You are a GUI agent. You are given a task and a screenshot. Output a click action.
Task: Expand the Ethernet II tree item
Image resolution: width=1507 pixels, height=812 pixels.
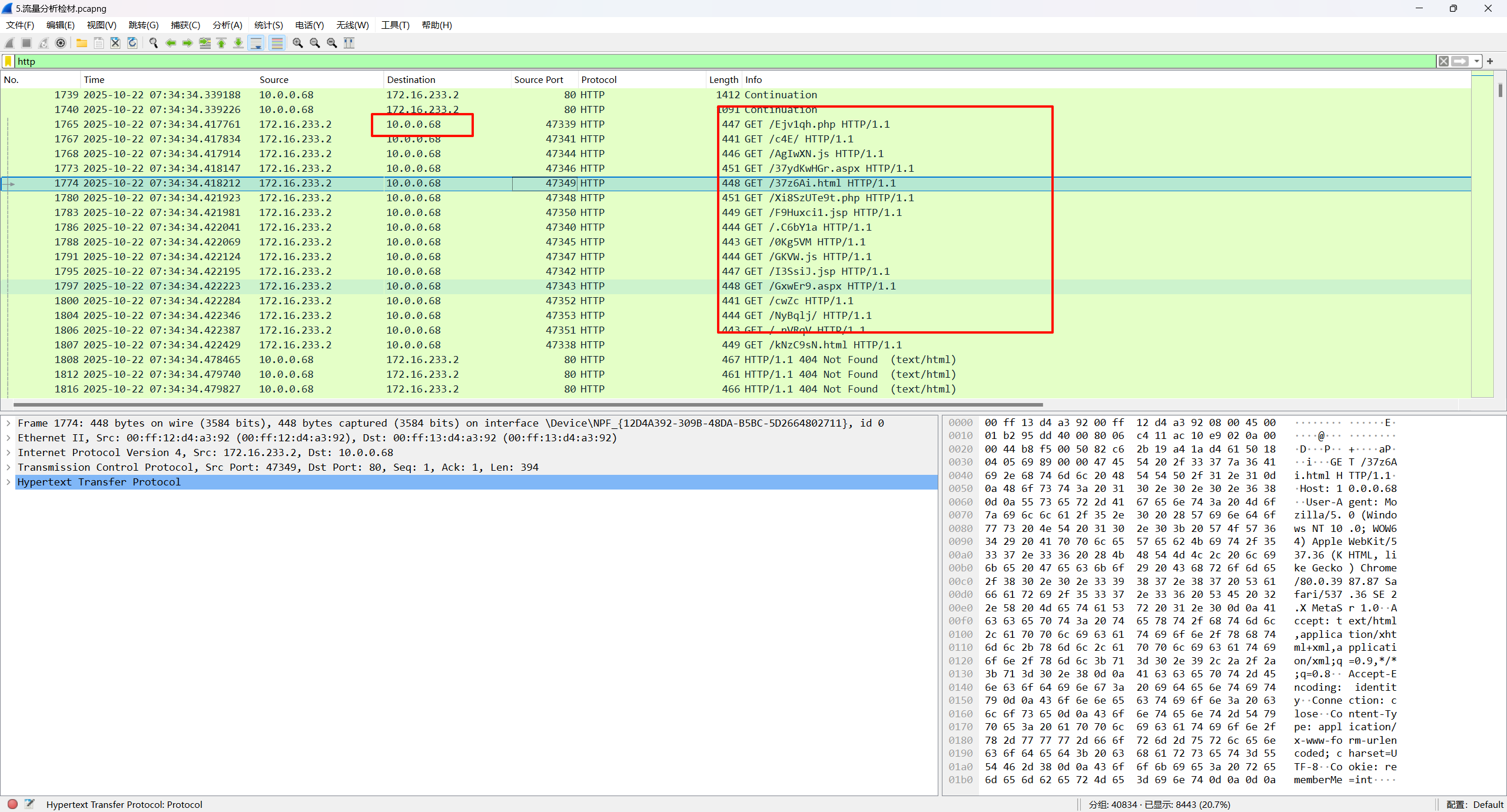coord(8,438)
